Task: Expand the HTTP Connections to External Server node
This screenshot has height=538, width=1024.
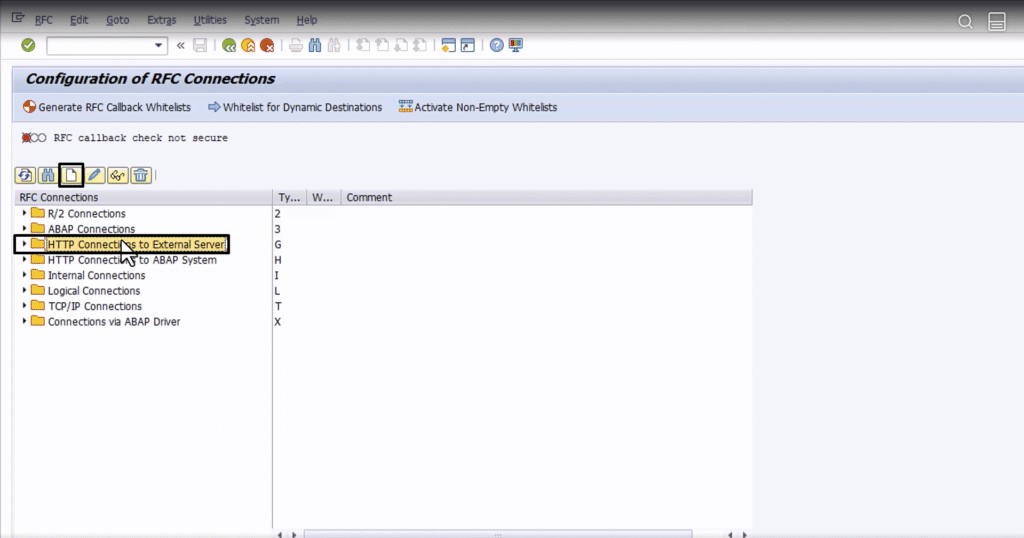Action: point(24,244)
